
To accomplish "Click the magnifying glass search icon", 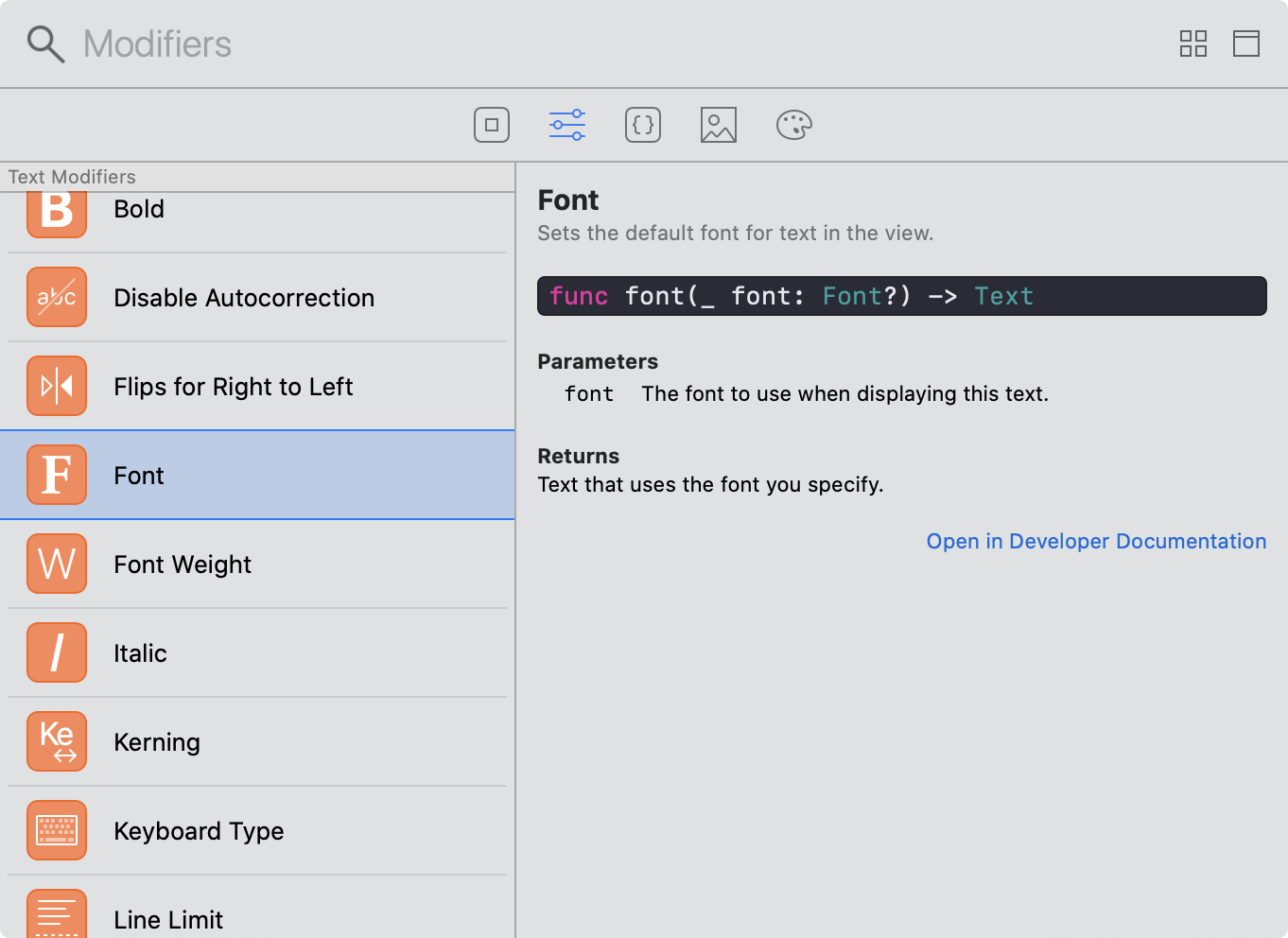I will pos(45,44).
